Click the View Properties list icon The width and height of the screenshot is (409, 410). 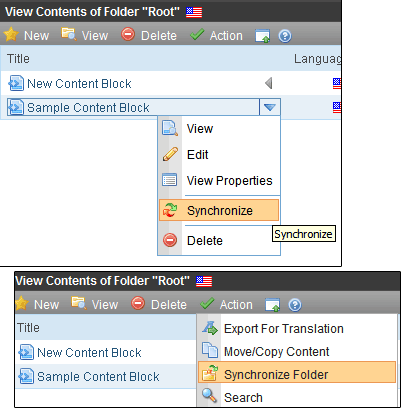(x=170, y=180)
